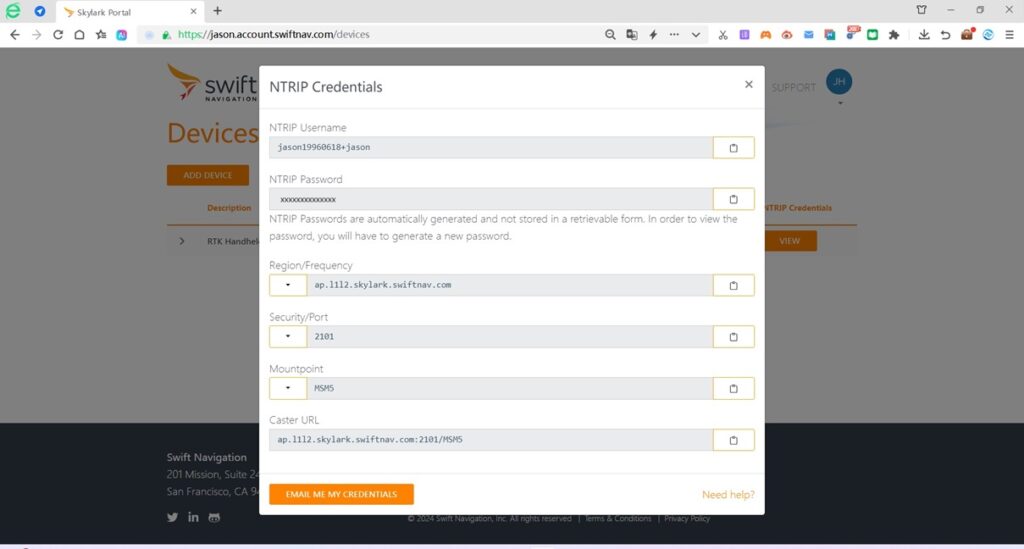Click the lightning bolt speed mode icon
This screenshot has width=1024, height=549.
(x=653, y=35)
